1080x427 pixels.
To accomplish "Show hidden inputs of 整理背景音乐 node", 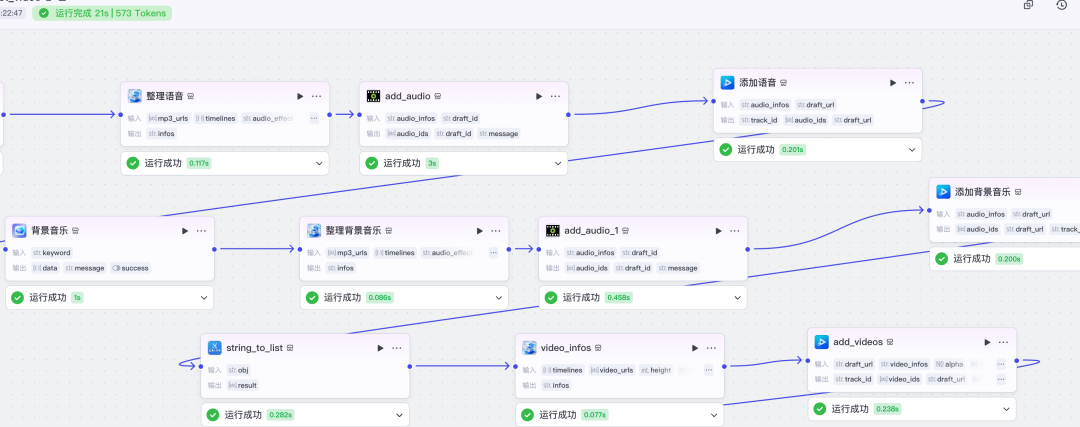I will 492,253.
